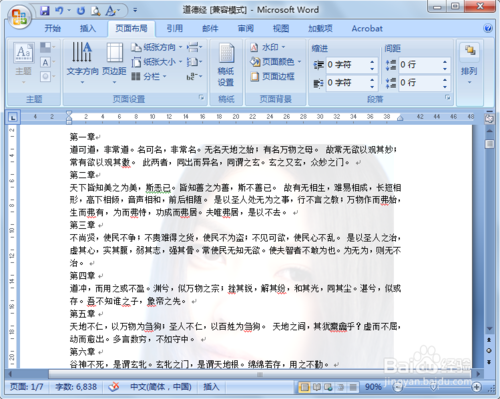Switch to the 邮件 tab
The image size is (500, 399).
coord(210,28)
